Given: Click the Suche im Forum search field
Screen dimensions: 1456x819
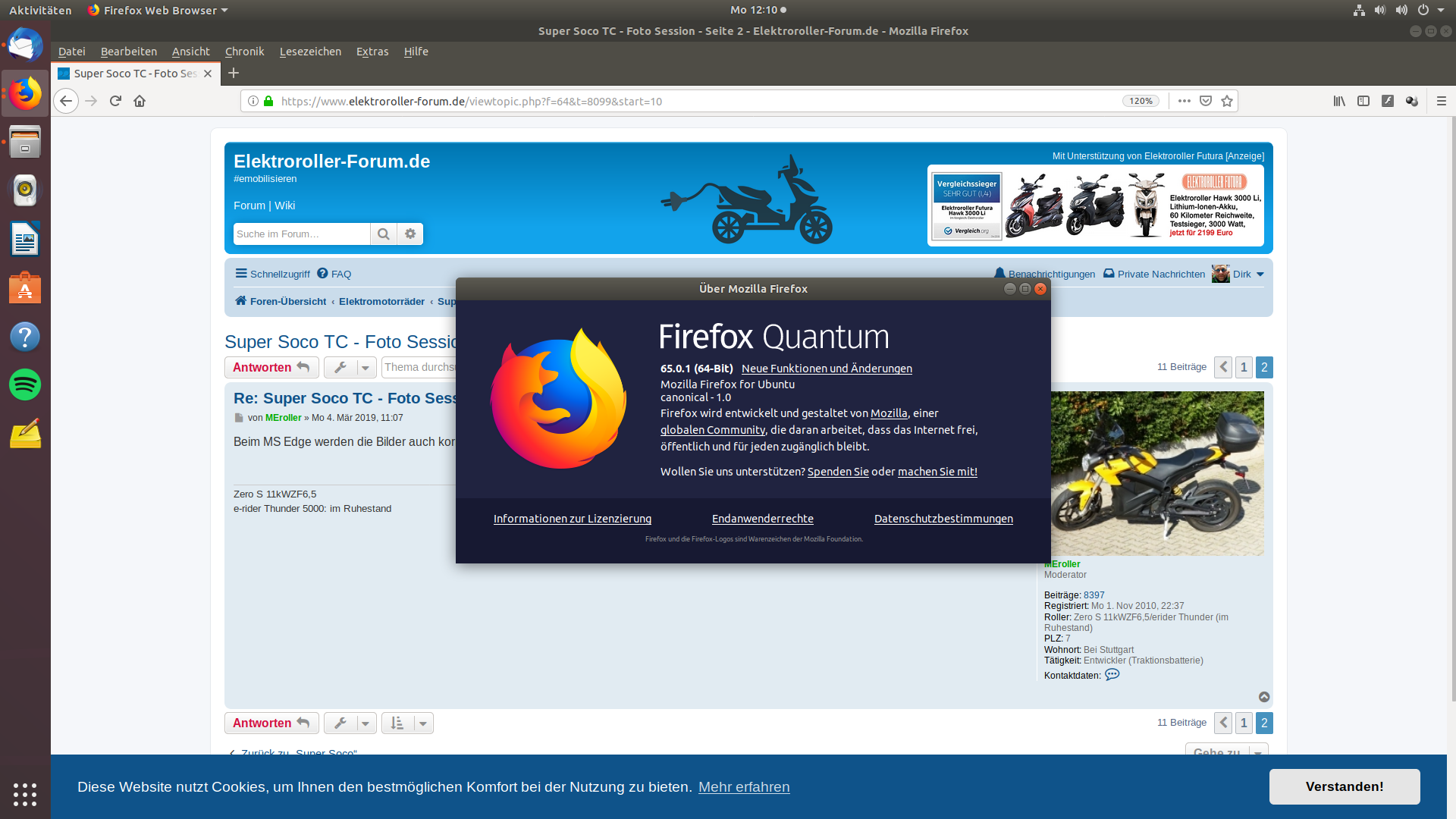Looking at the screenshot, I should (301, 234).
